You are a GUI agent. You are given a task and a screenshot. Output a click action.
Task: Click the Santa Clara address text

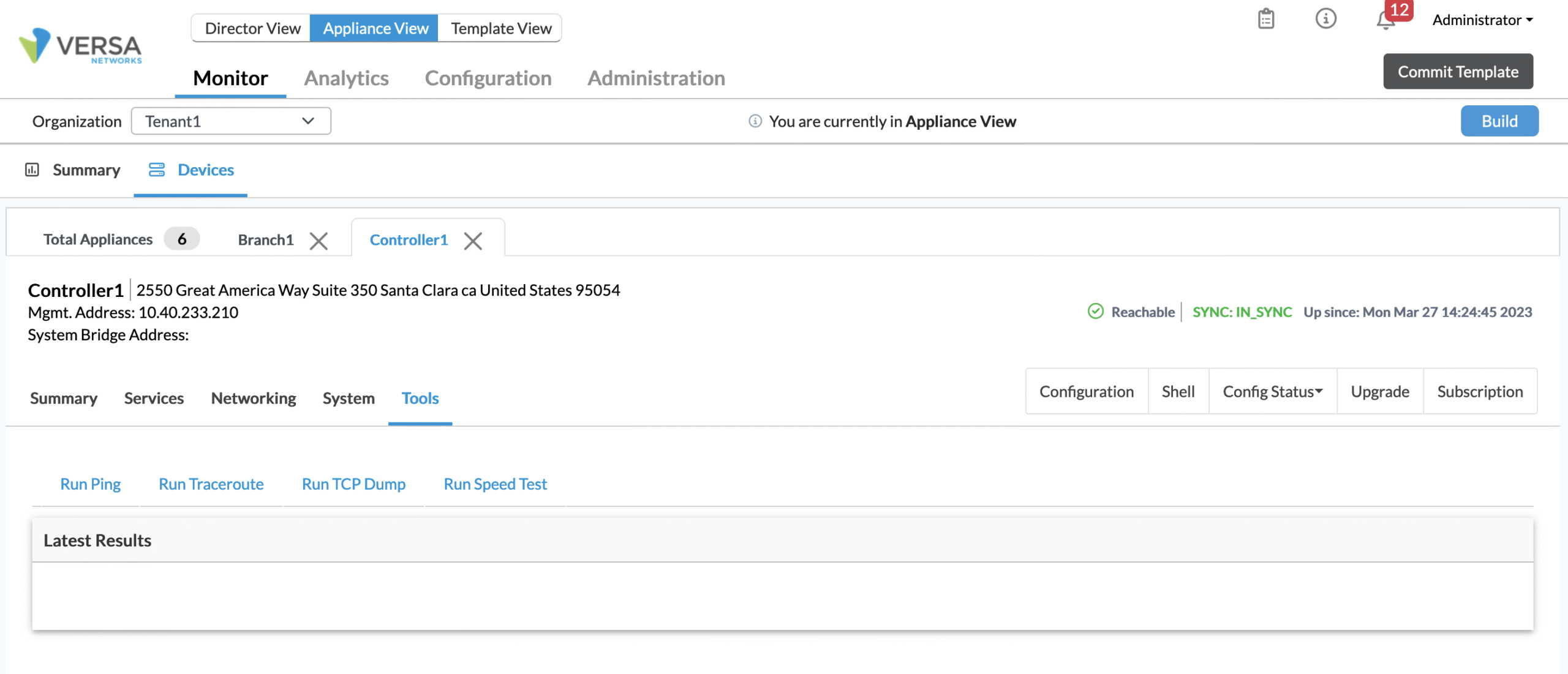(378, 290)
